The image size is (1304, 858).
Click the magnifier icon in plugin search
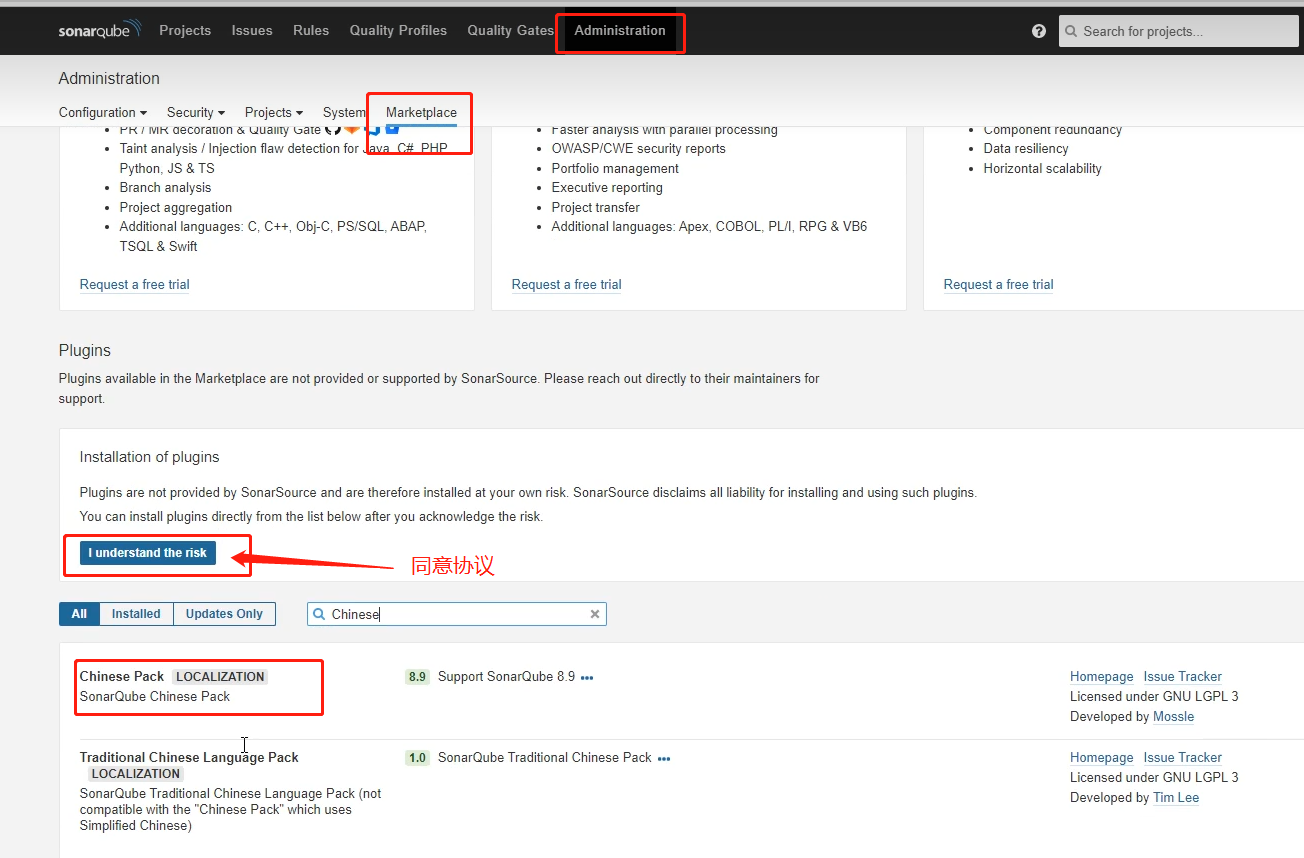319,614
